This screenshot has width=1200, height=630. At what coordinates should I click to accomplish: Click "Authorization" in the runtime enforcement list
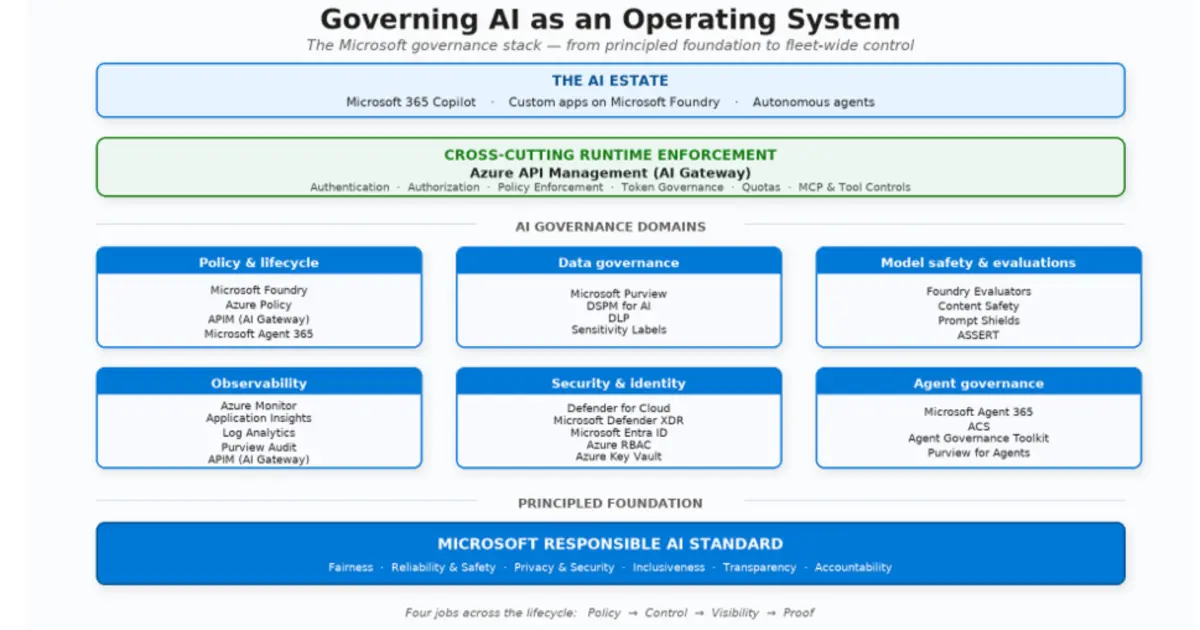pos(443,187)
